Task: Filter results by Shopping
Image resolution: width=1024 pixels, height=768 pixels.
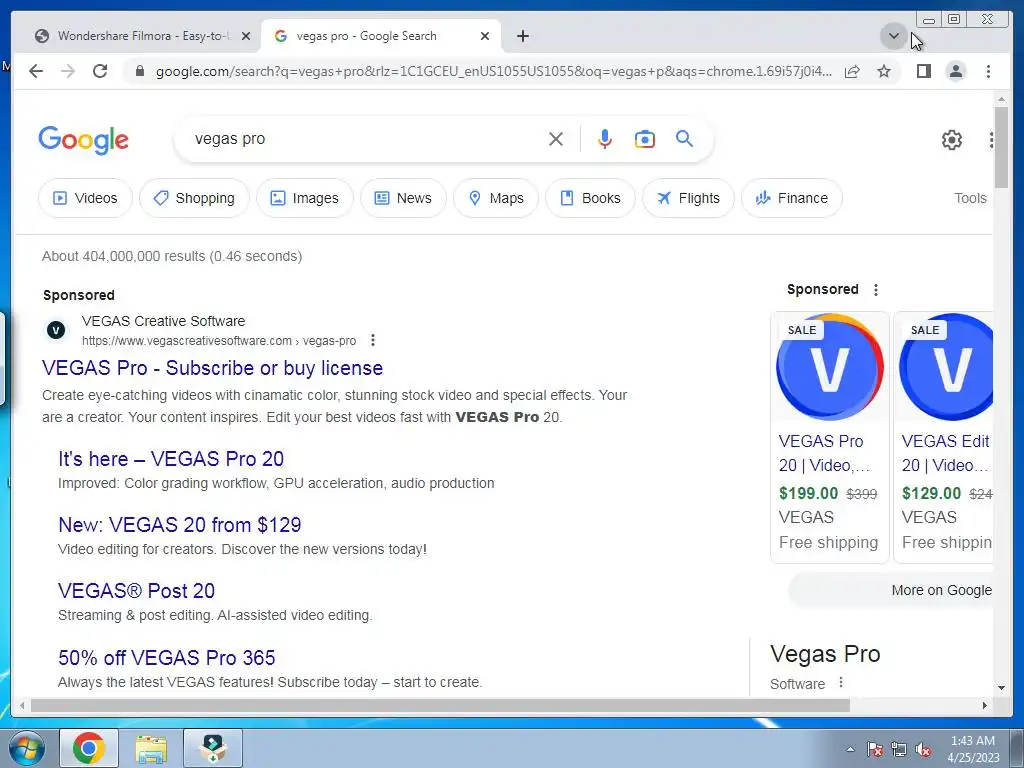Action: click(194, 198)
